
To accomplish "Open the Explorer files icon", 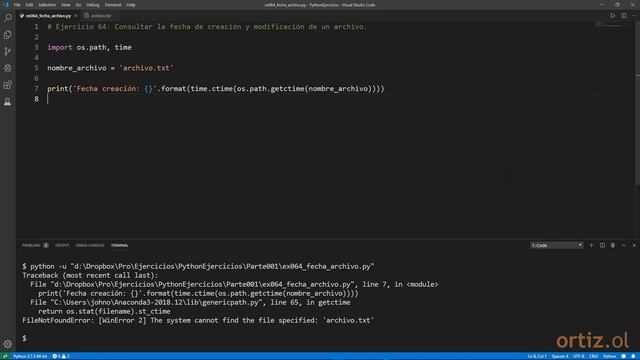I will (8, 35).
